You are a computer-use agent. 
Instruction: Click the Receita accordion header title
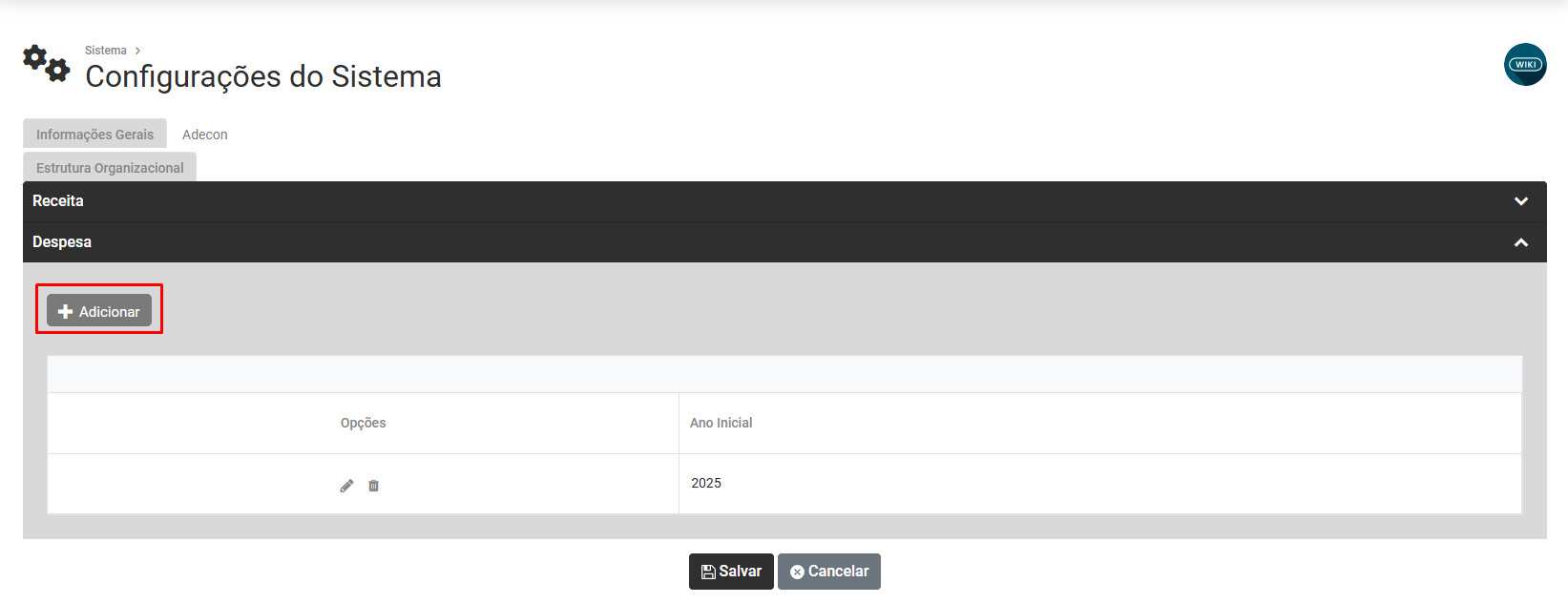(58, 201)
